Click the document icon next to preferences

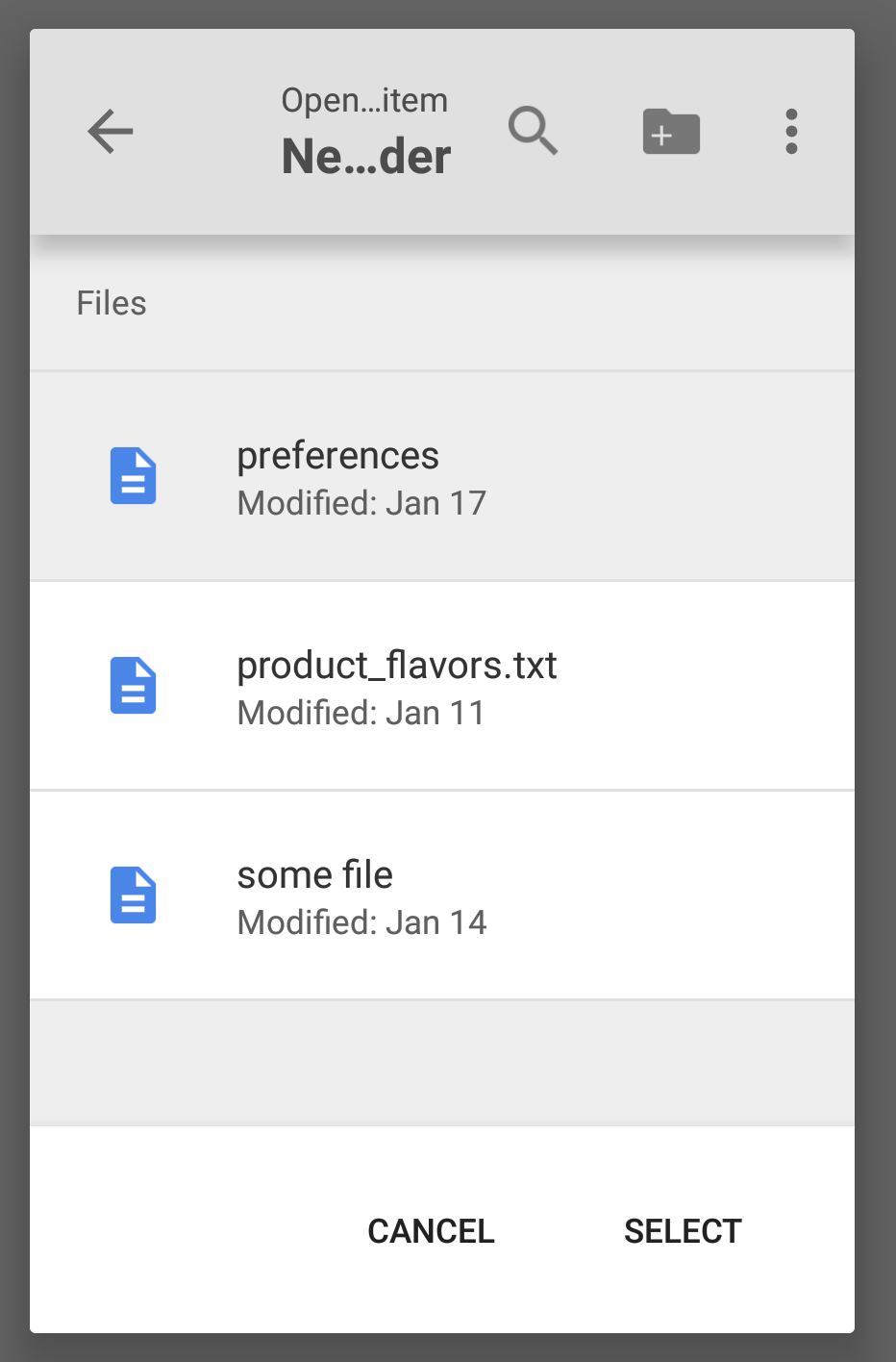coord(134,476)
